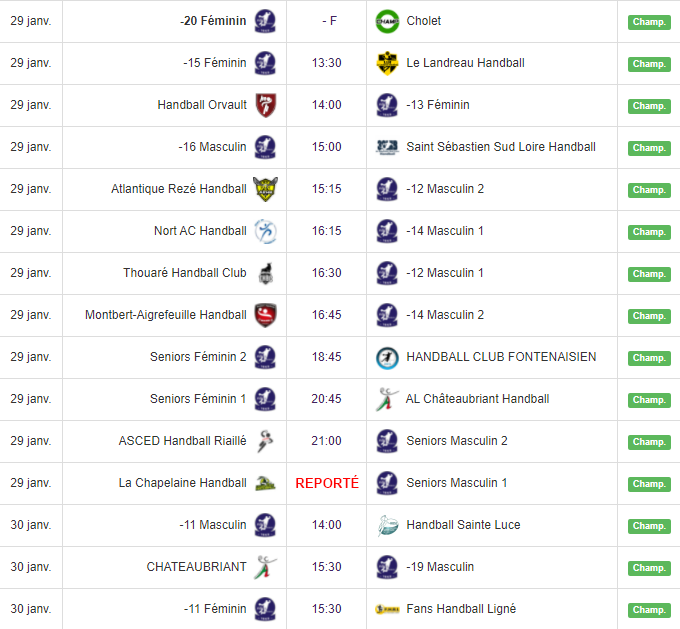Image resolution: width=680 pixels, height=629 pixels.
Task: Click HANDBALL CLUB FONTENAISIEN logo
Action: [x=387, y=357]
